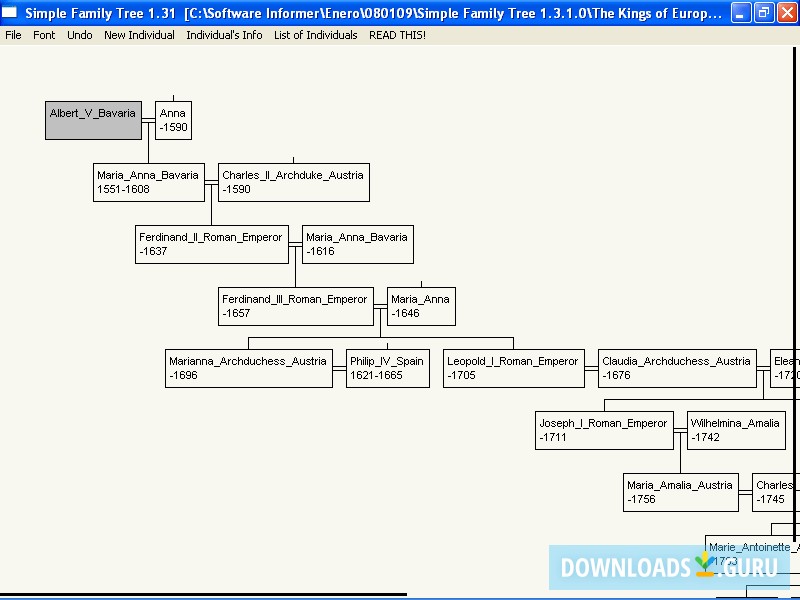800x600 pixels.
Task: Open the File menu
Action: [x=13, y=34]
